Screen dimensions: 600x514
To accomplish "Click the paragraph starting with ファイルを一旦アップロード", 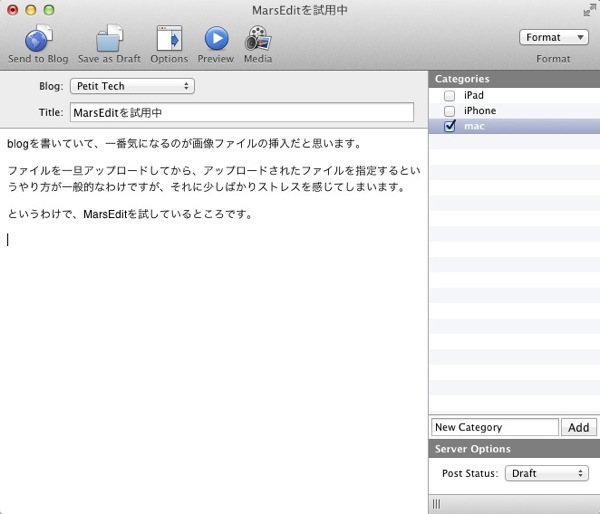I will 214,179.
